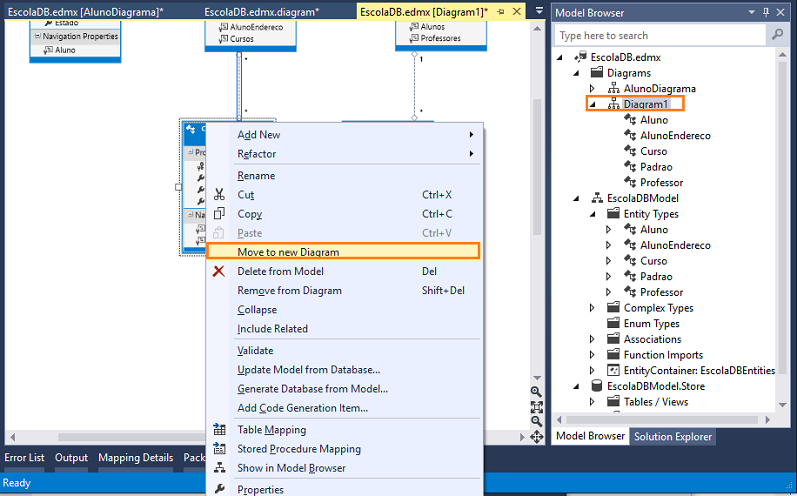
Task: Collapse the Diagram1 node
Action: [x=592, y=105]
